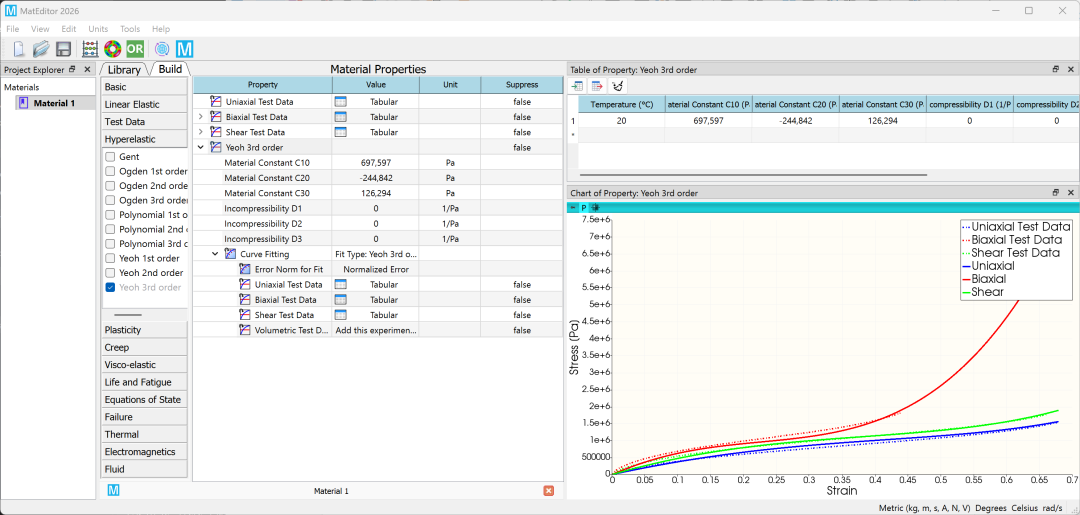Click the export table data icon
Viewport: 1080px width, 515px height.
(597, 86)
